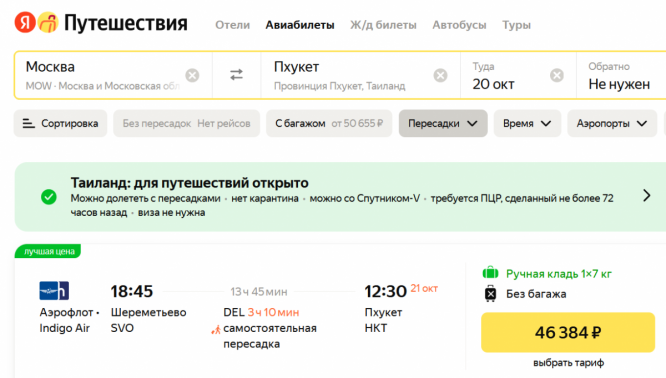Clear the Пхукет destination
Image resolution: width=666 pixels, height=378 pixels.
440,76
